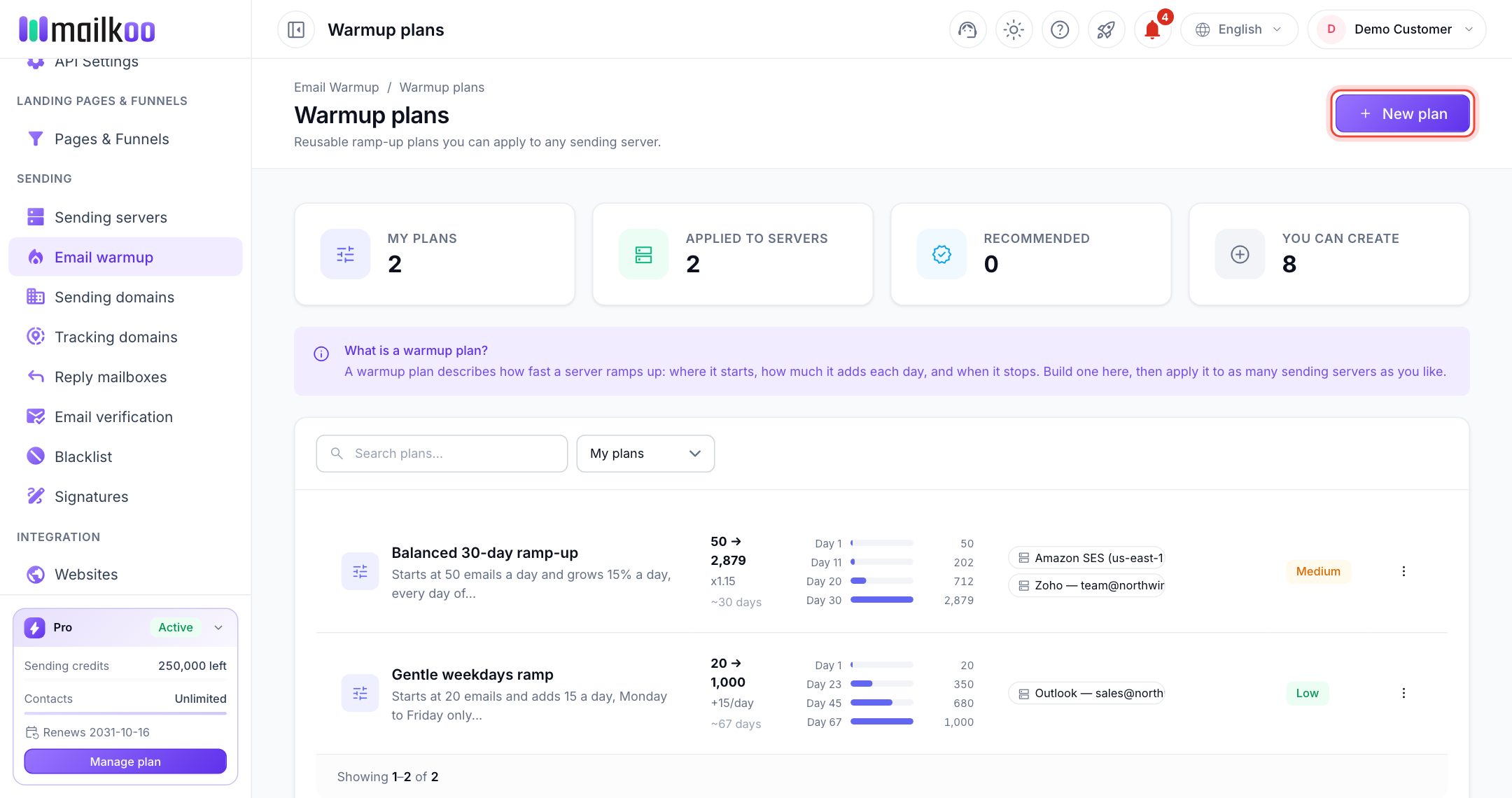Click the Blacklist blocked icon

[x=36, y=456]
